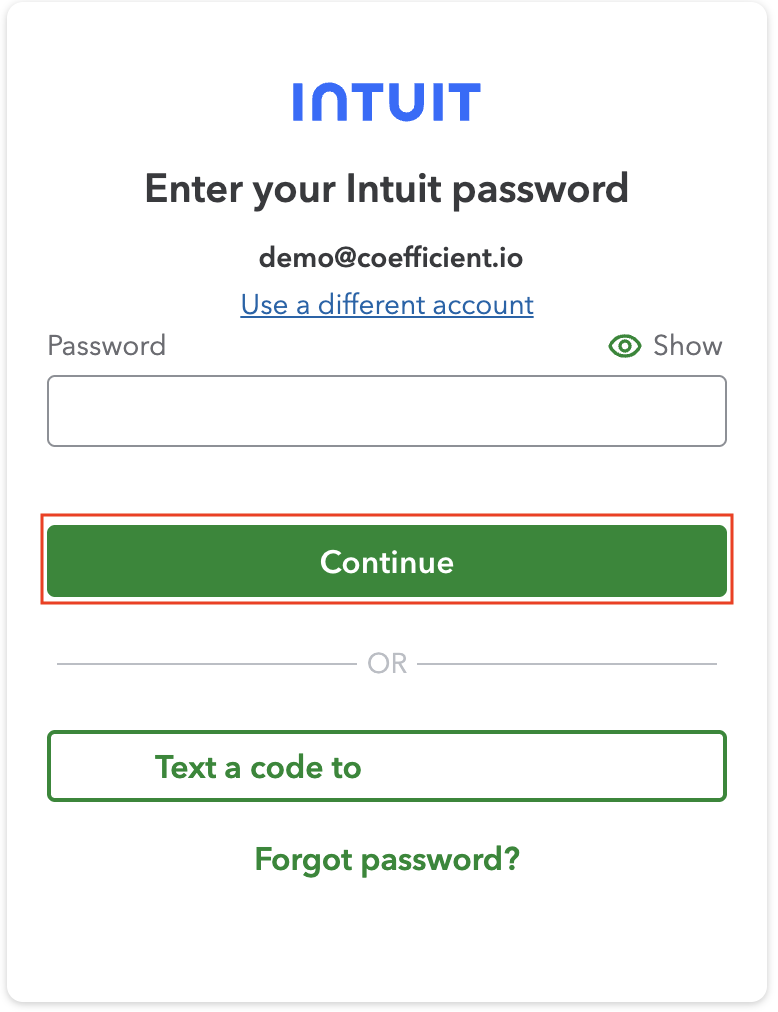This screenshot has width=778, height=1012.
Task: Click the Intuit logo
Action: pyautogui.click(x=387, y=102)
